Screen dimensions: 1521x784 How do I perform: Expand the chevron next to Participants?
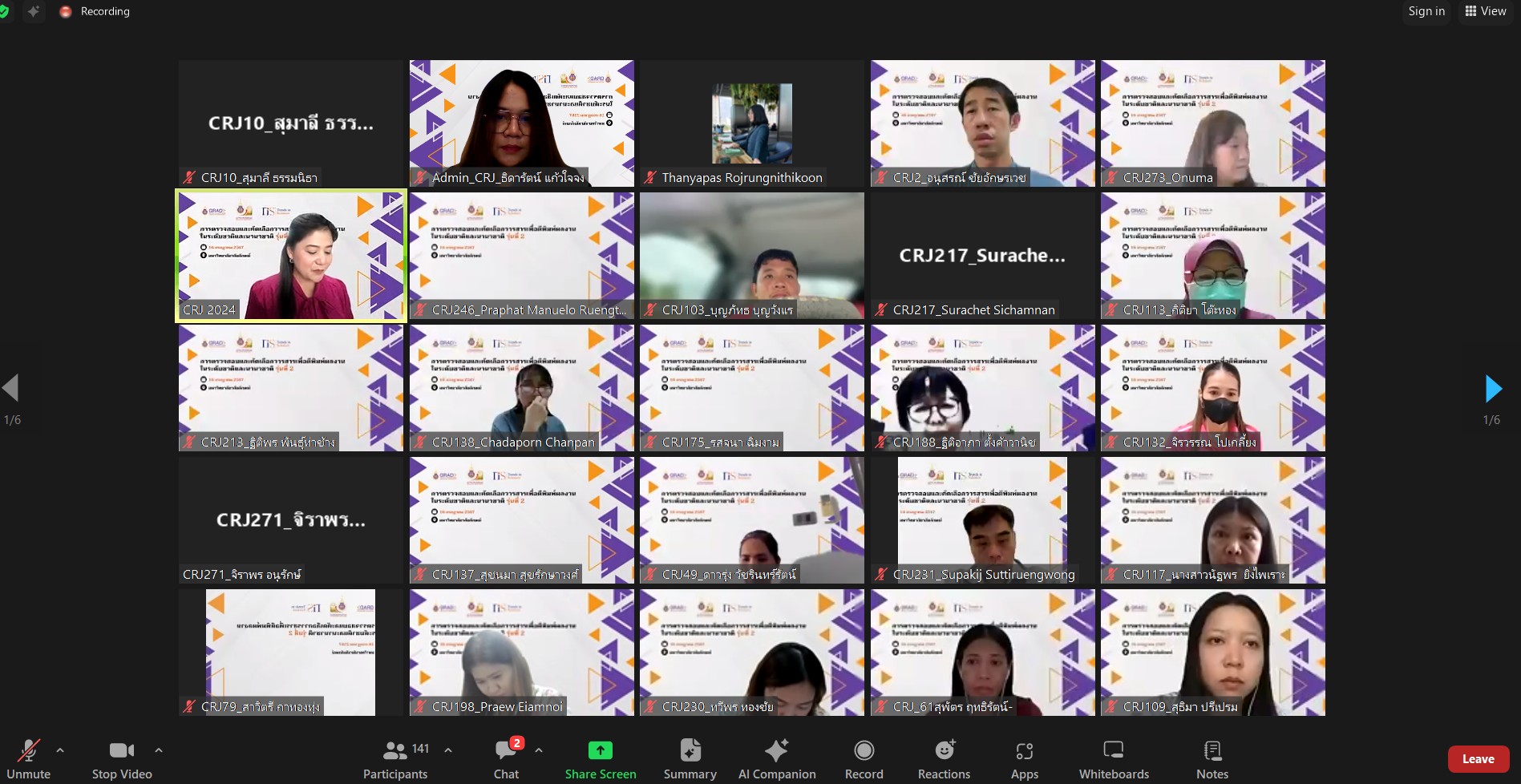(x=448, y=750)
